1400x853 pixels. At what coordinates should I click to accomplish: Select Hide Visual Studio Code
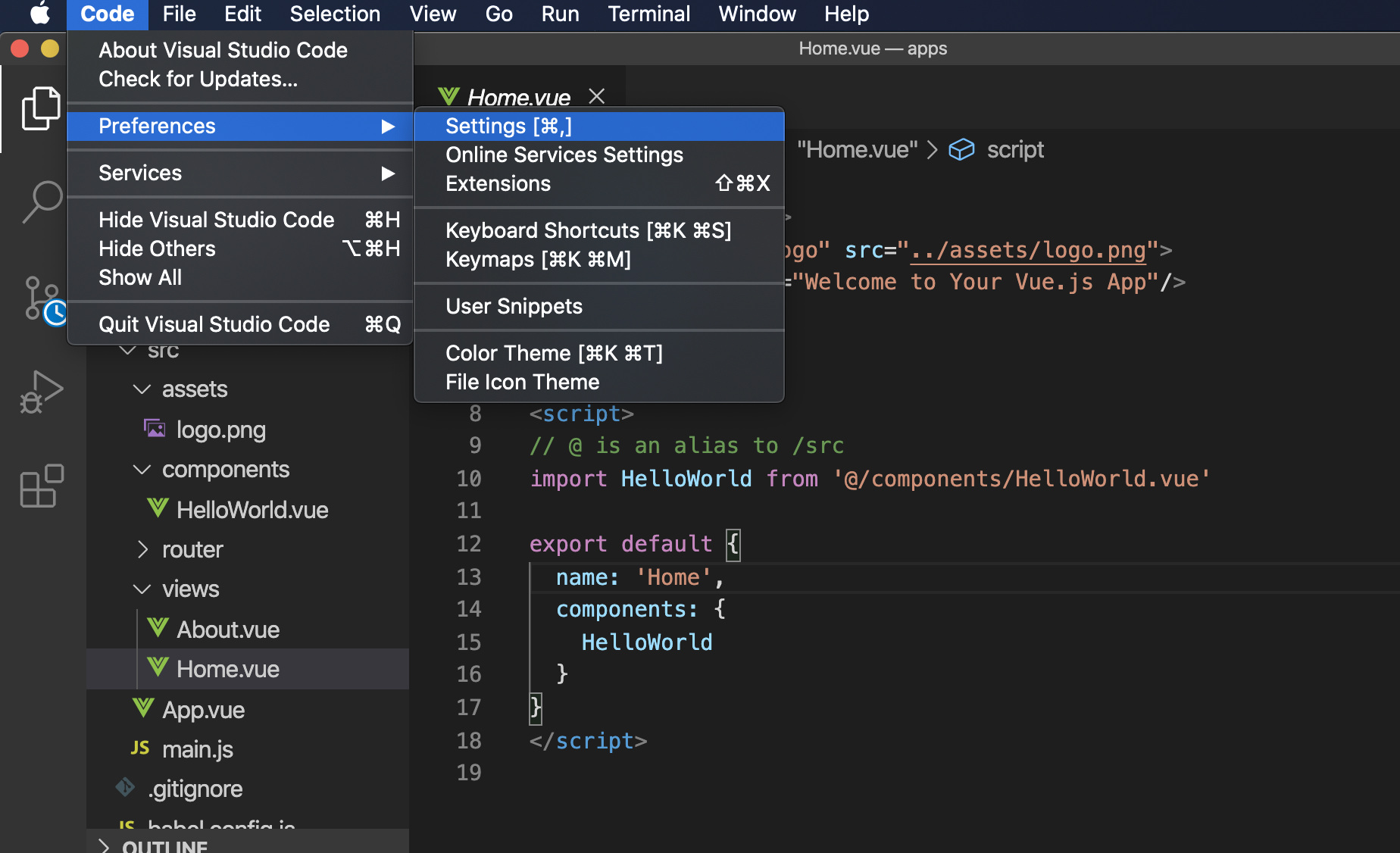(240, 220)
